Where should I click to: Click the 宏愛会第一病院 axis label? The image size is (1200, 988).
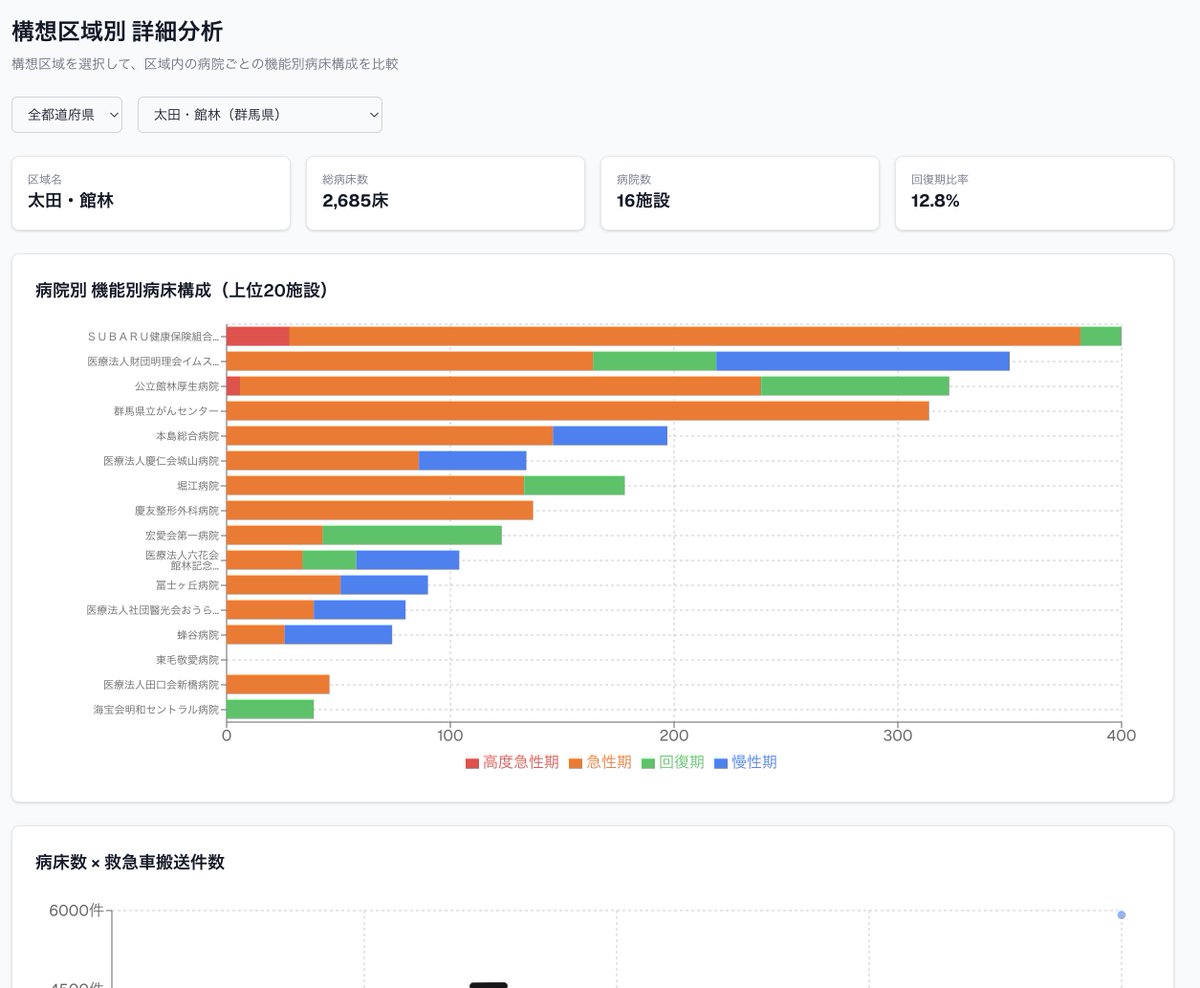(182, 535)
